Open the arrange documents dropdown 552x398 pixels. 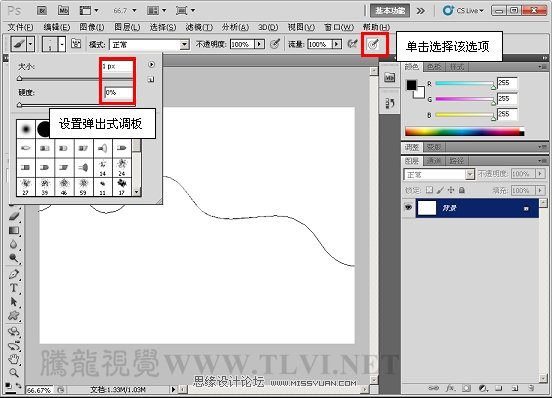(156, 11)
